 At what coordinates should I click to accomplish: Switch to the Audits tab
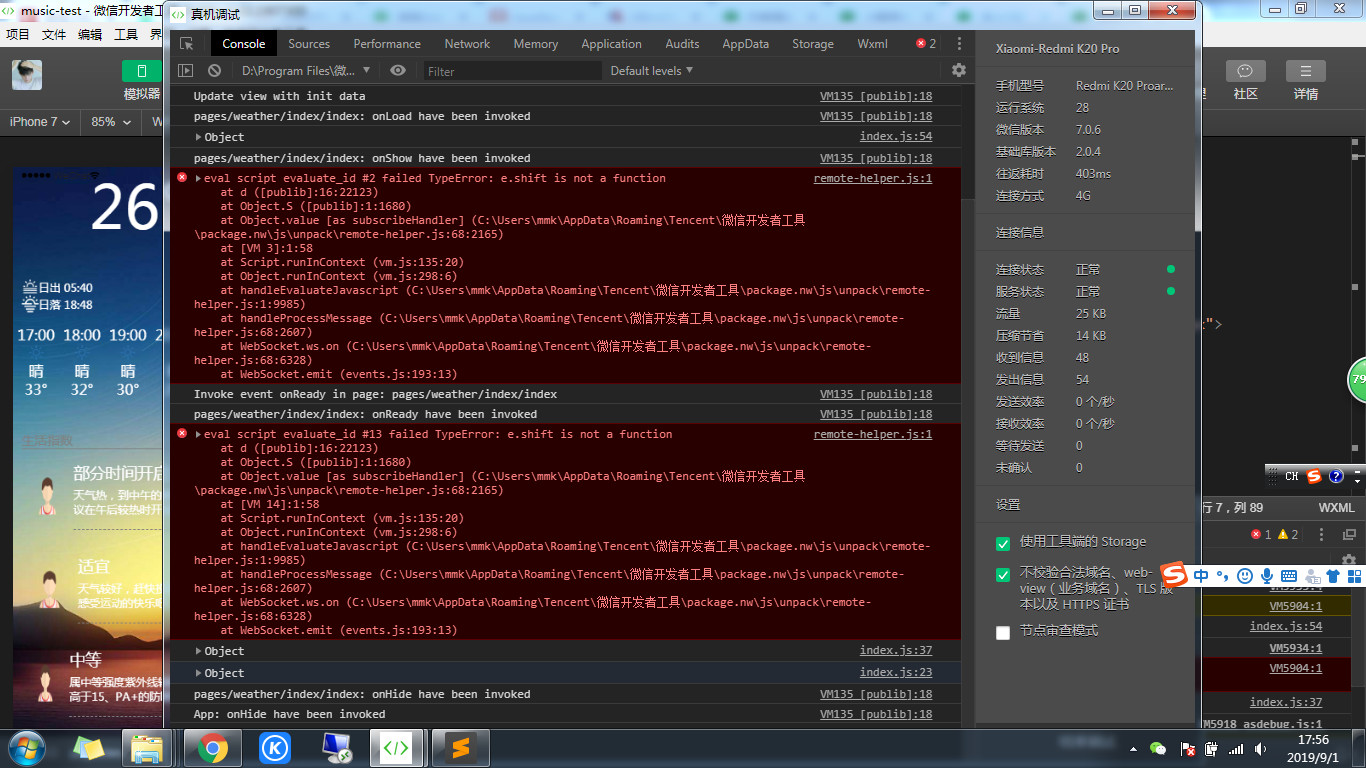[x=682, y=44]
